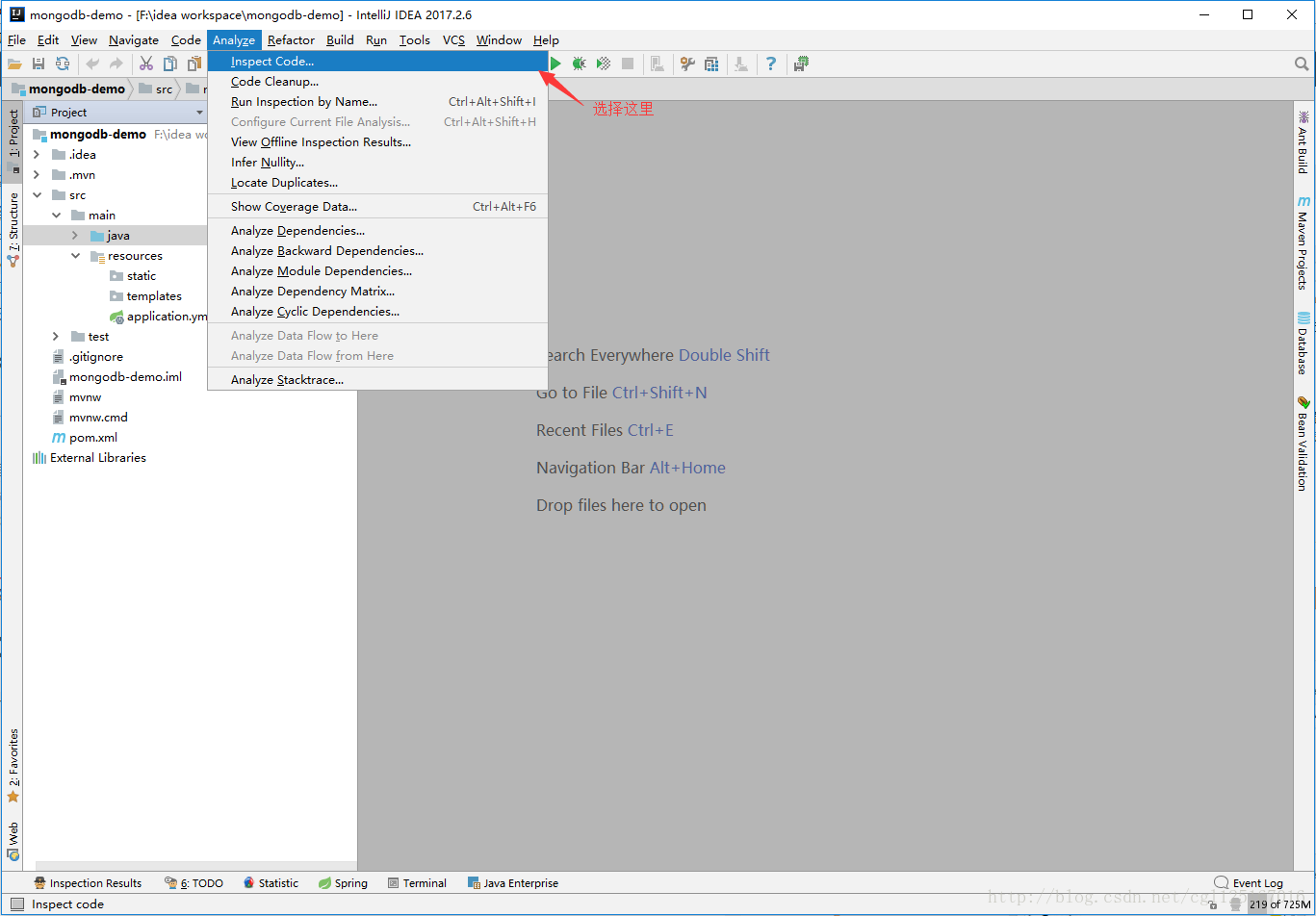Select the static folder

(133, 276)
